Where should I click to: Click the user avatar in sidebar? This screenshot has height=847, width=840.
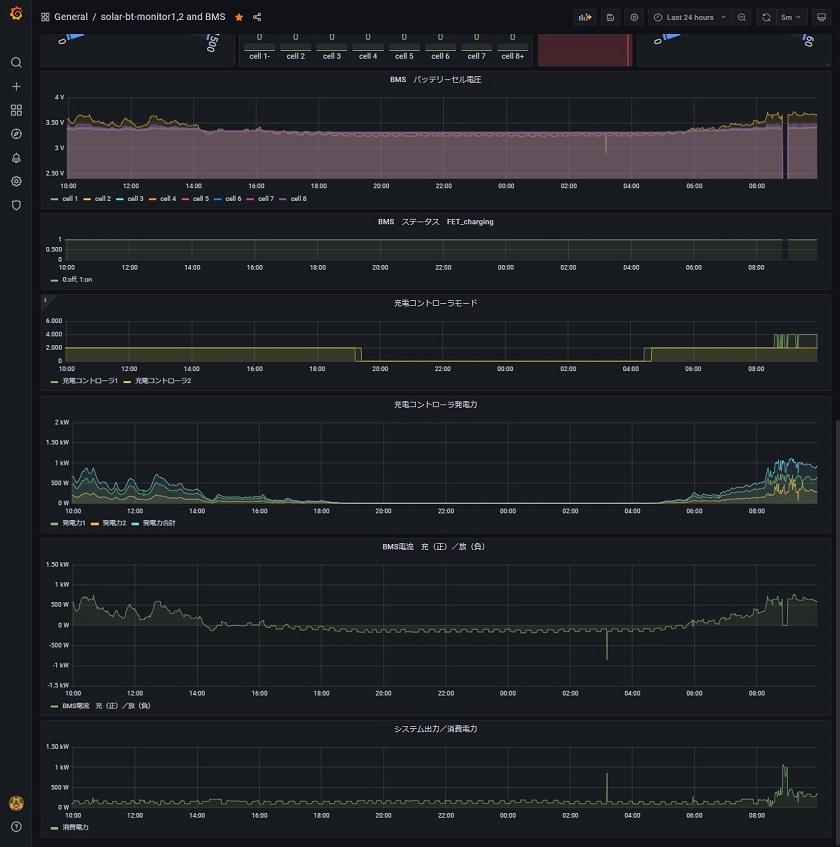pyautogui.click(x=16, y=803)
